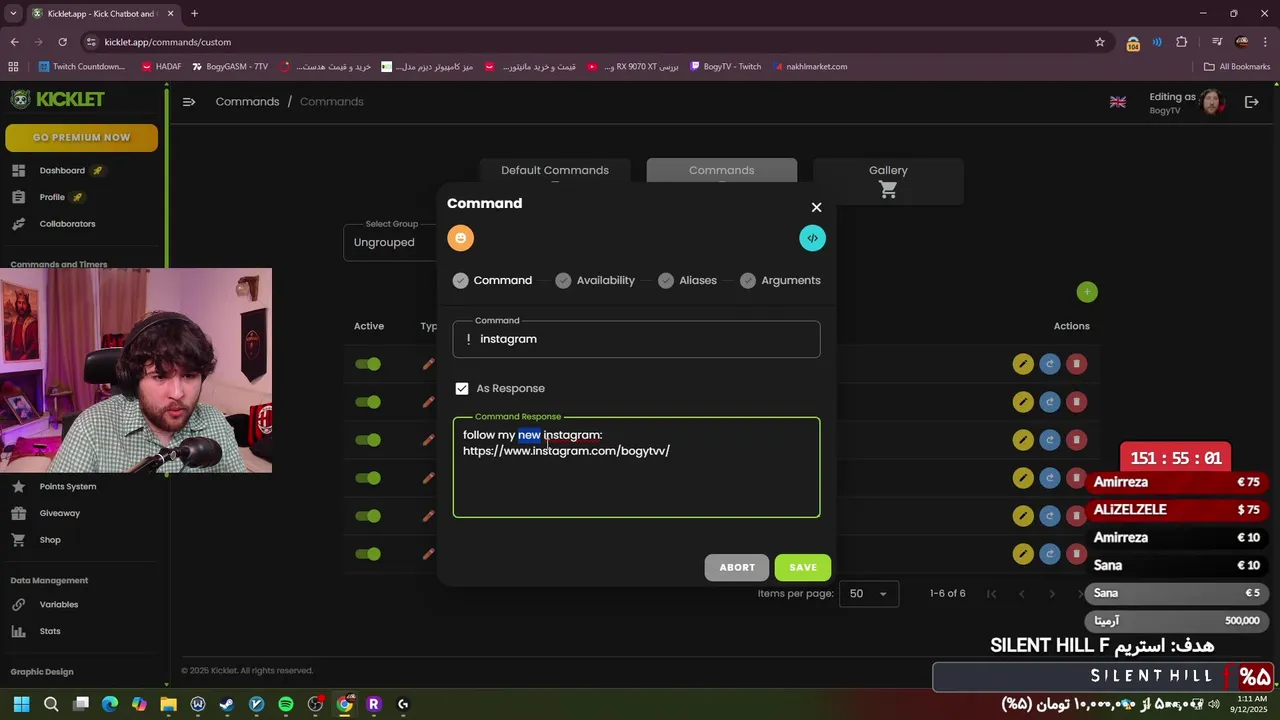
Task: Reload the page
Action: pos(62,42)
